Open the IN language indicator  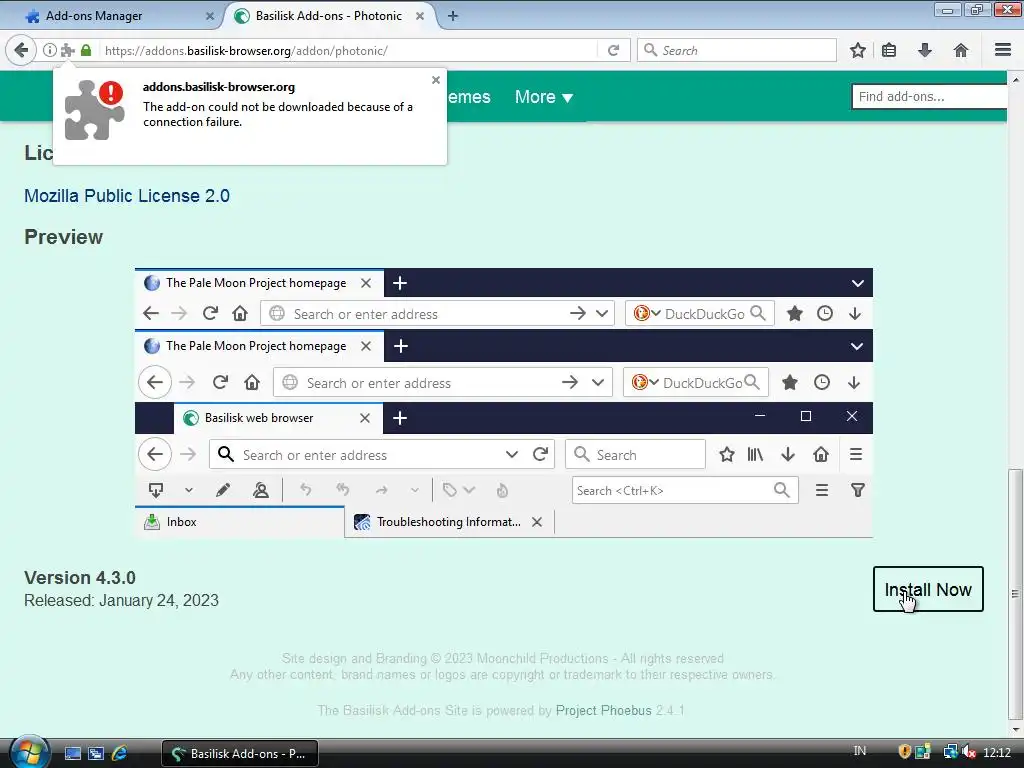coord(859,751)
